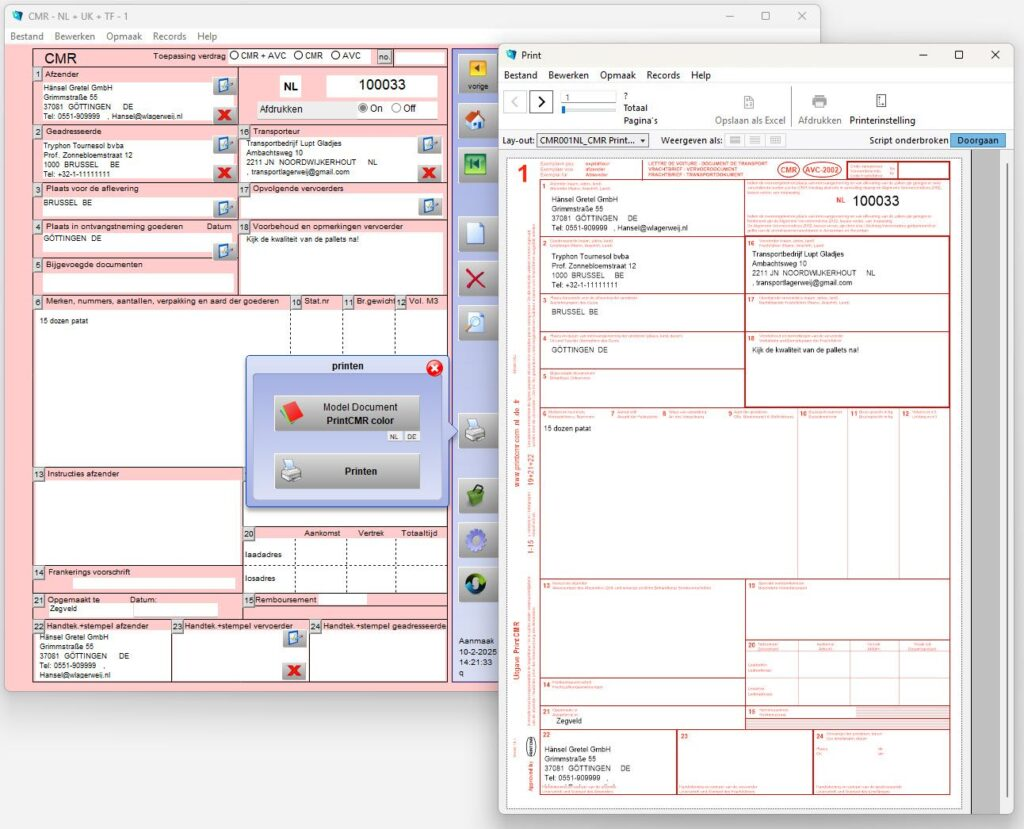1024x829 pixels.
Task: Clear the Afzender field with red X
Action: (x=224, y=115)
